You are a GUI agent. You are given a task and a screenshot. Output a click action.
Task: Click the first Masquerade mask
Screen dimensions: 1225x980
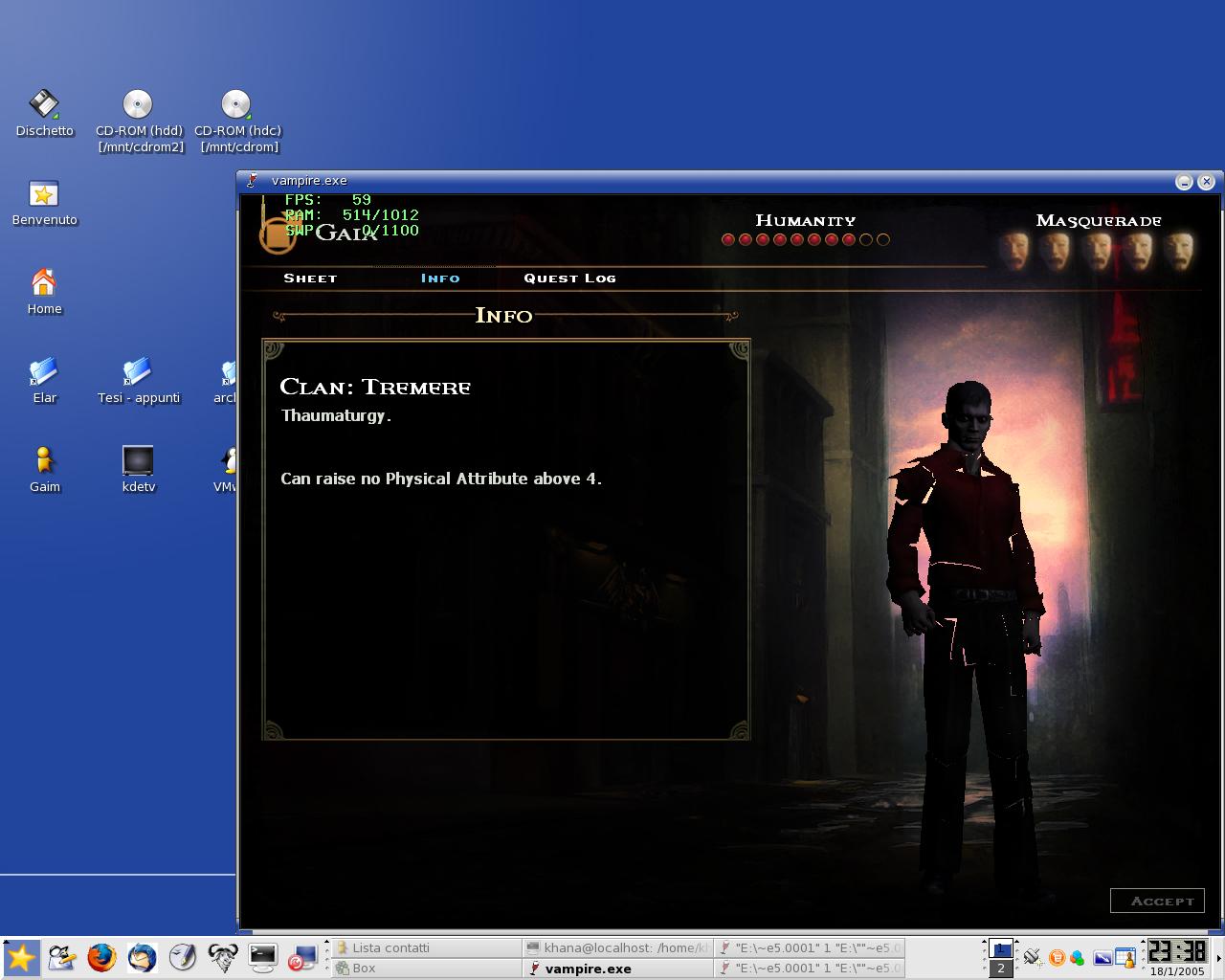click(1014, 252)
